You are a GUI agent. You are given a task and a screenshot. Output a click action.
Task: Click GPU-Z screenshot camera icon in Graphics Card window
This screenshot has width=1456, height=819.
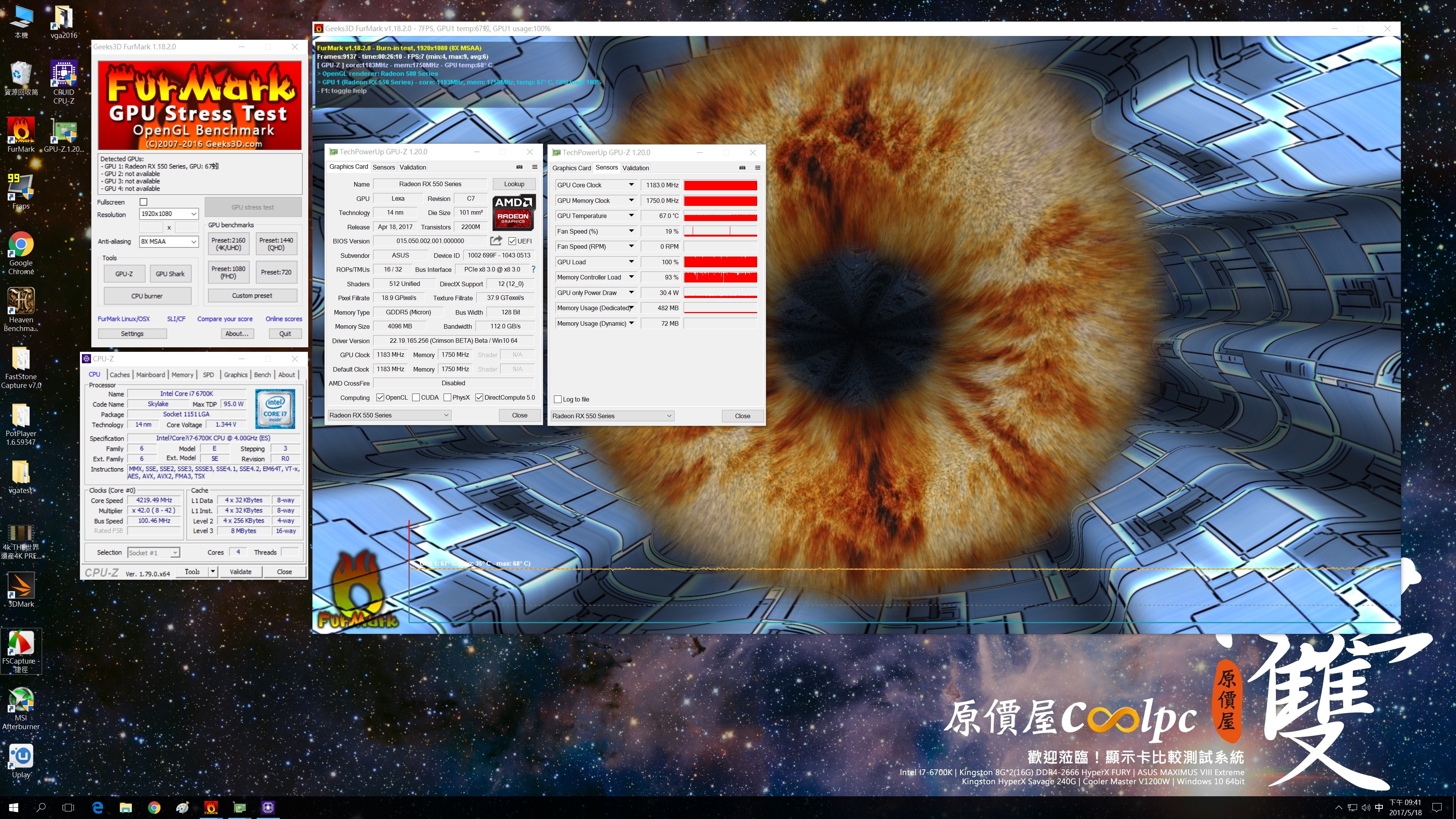(519, 167)
